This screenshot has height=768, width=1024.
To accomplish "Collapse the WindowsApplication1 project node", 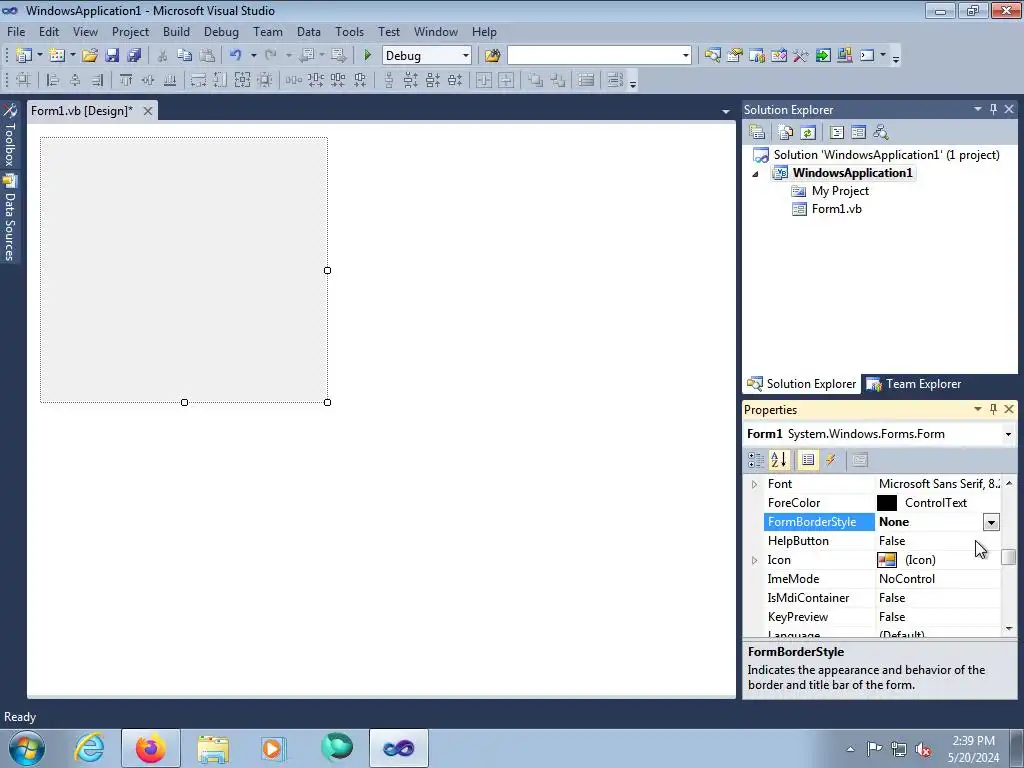I will tap(755, 174).
